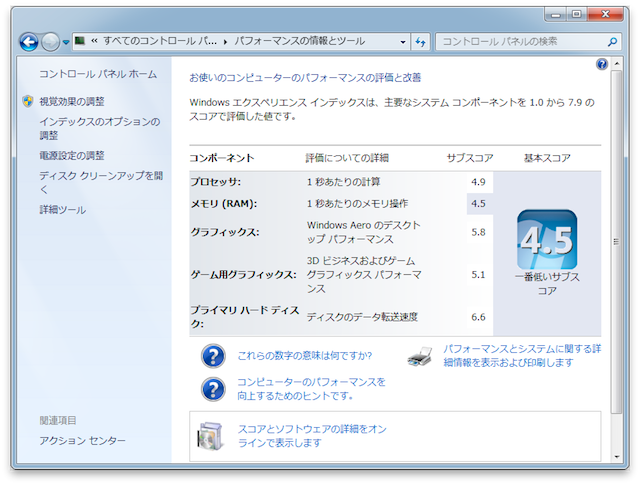Click the vertical scrollbar thumb
640x485 pixels.
(617, 242)
